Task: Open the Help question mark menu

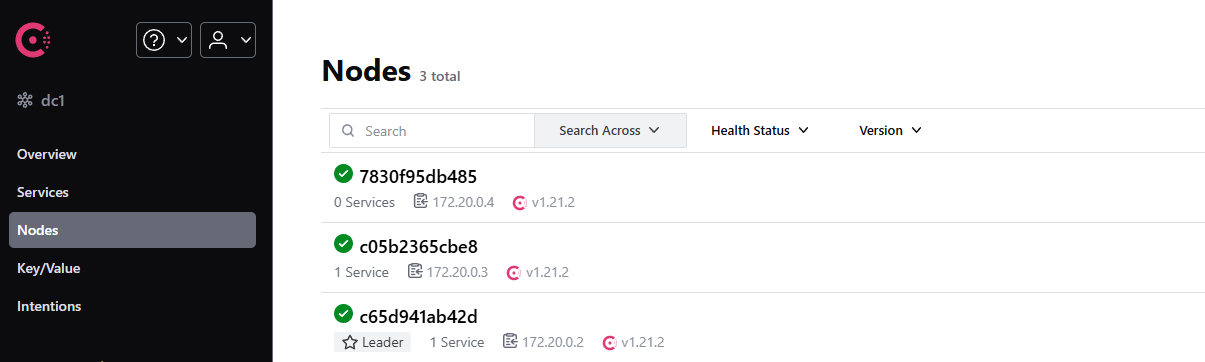Action: coord(164,40)
